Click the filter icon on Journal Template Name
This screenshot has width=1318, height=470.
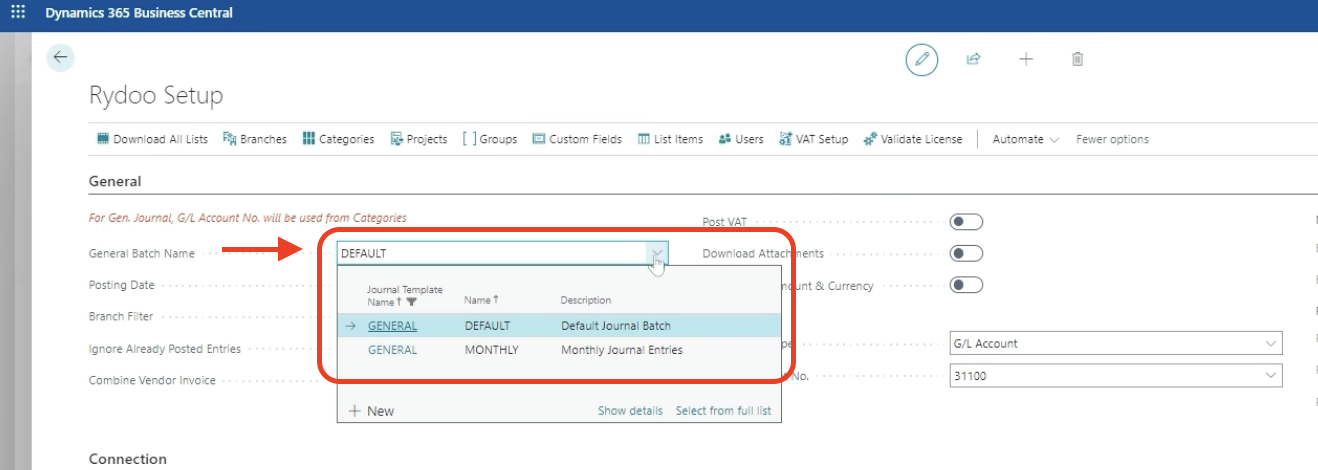(412, 301)
